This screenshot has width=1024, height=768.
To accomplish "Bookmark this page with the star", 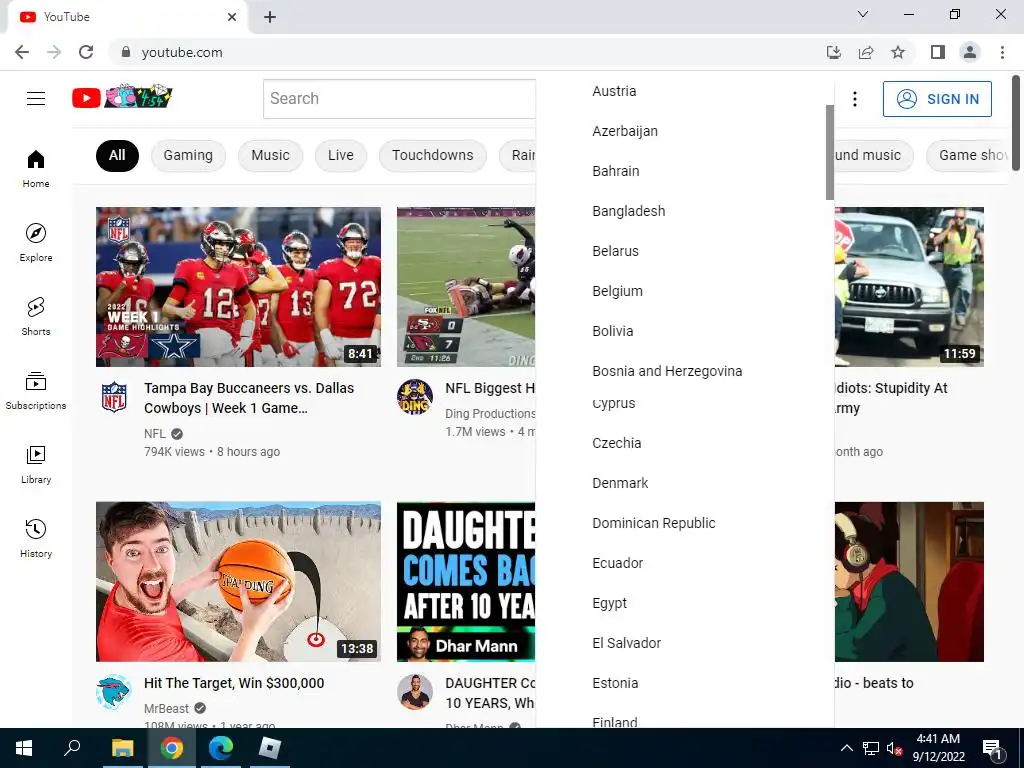I will (x=898, y=52).
